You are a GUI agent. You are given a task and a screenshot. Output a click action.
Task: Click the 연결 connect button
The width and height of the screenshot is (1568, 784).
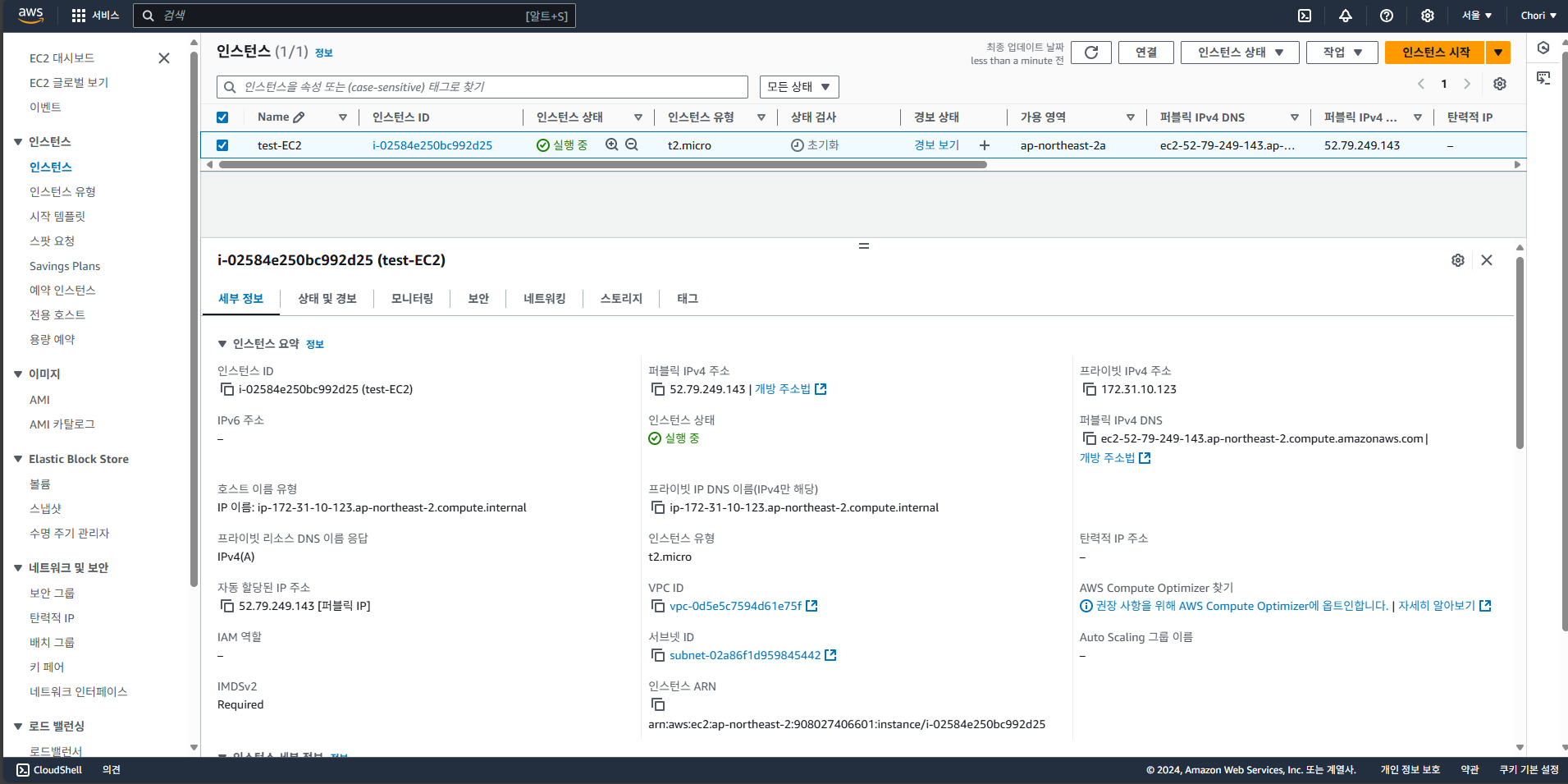point(1146,53)
